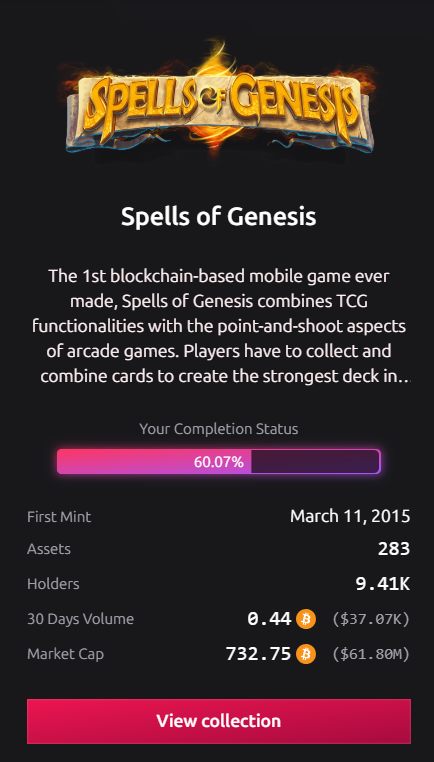Click the Holders value 9.41K
The height and width of the screenshot is (762, 434).
383,584
